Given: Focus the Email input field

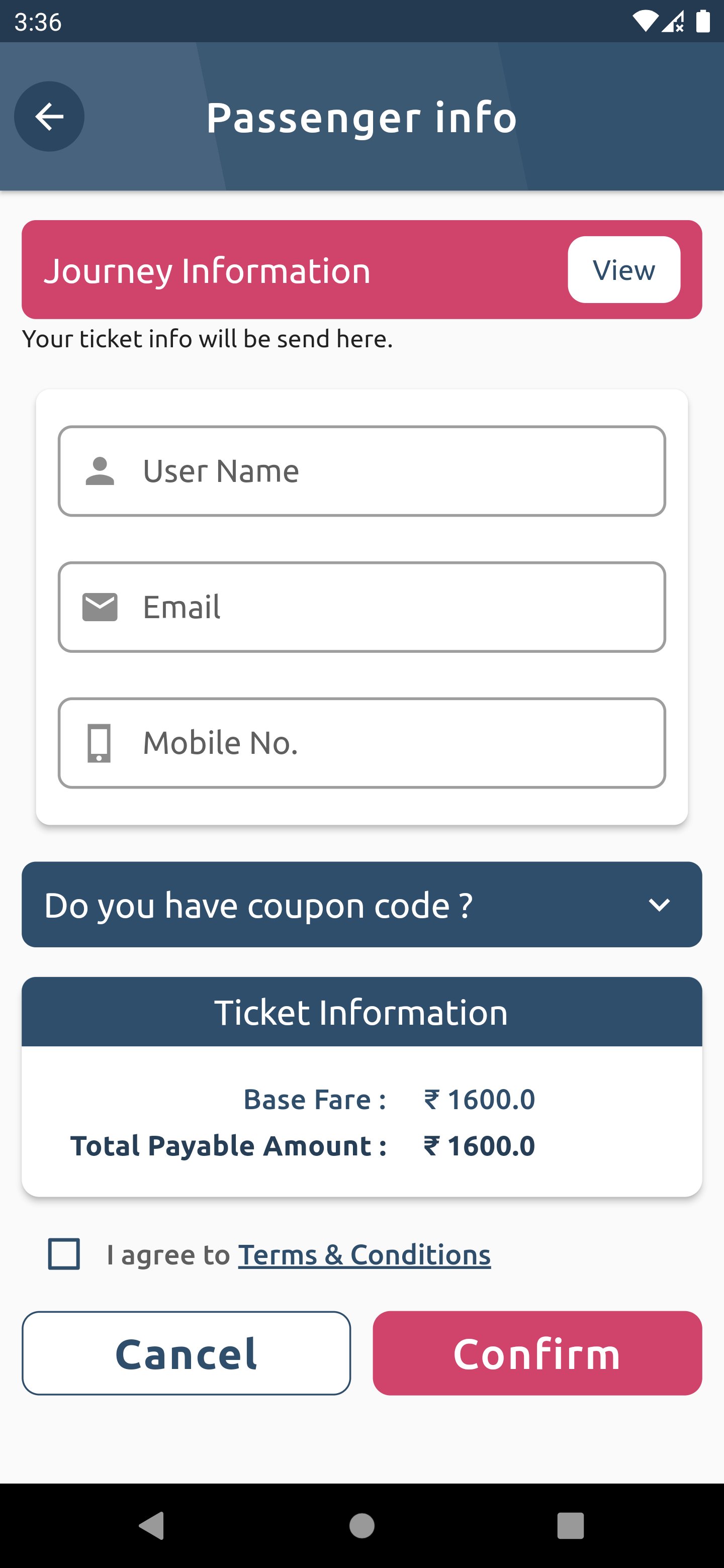Looking at the screenshot, I should 390,607.
